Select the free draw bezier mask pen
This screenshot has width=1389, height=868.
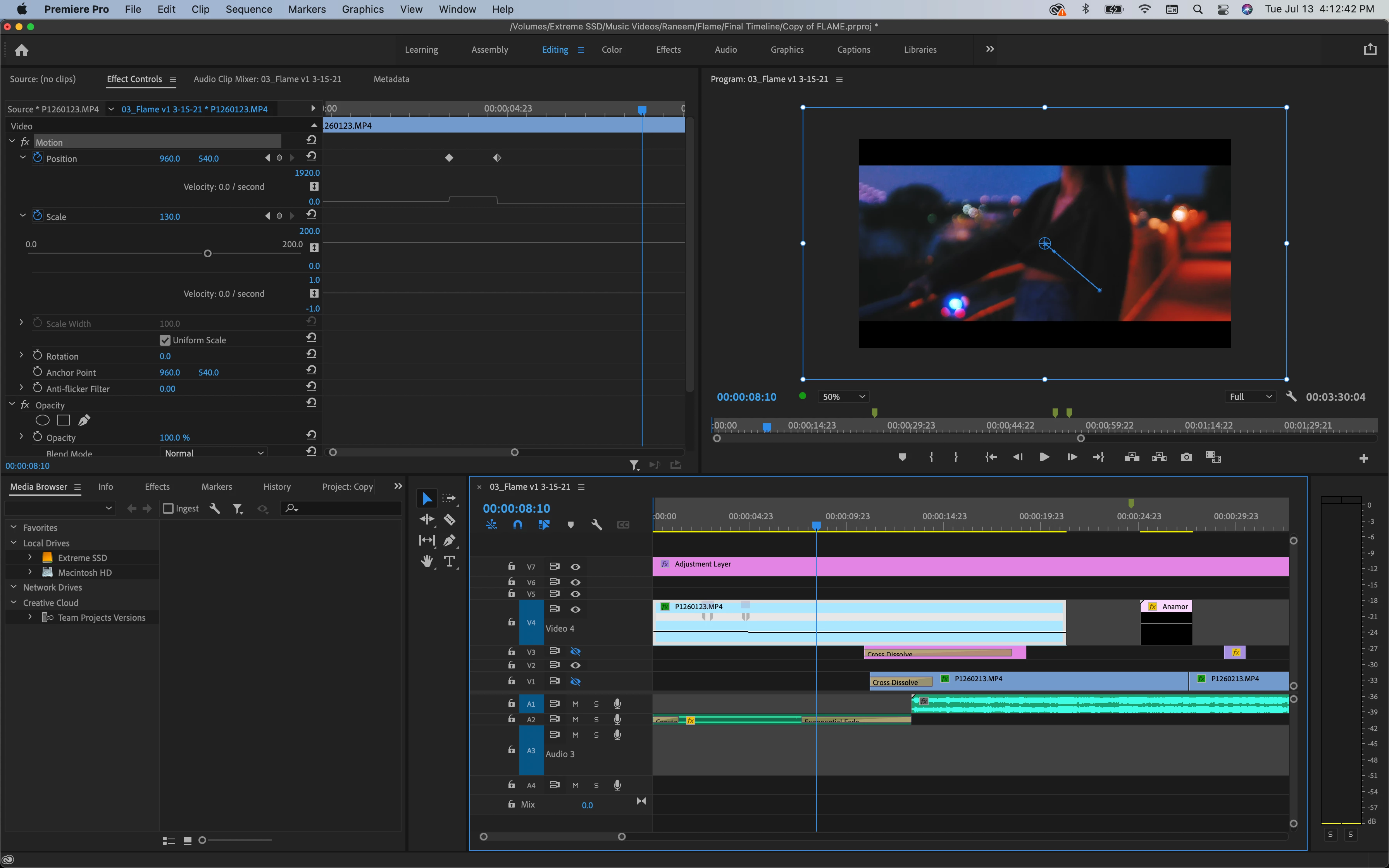(84, 420)
